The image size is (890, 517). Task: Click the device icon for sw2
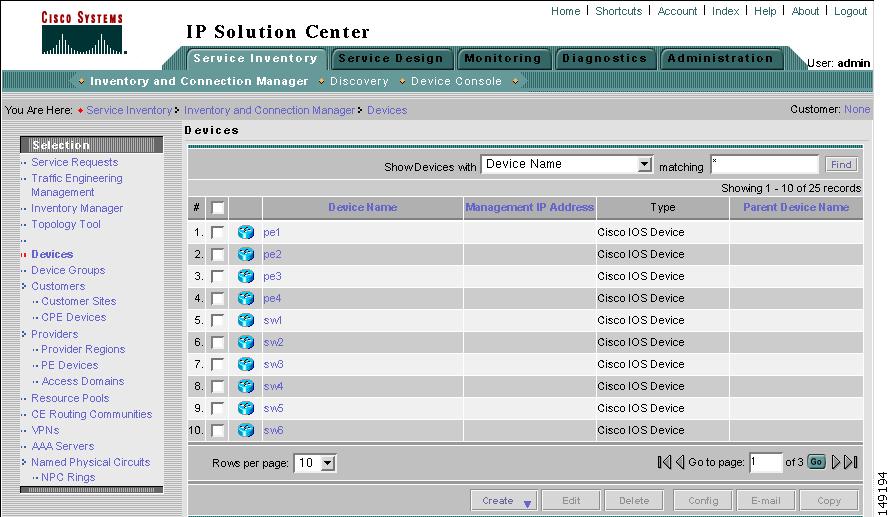(246, 342)
